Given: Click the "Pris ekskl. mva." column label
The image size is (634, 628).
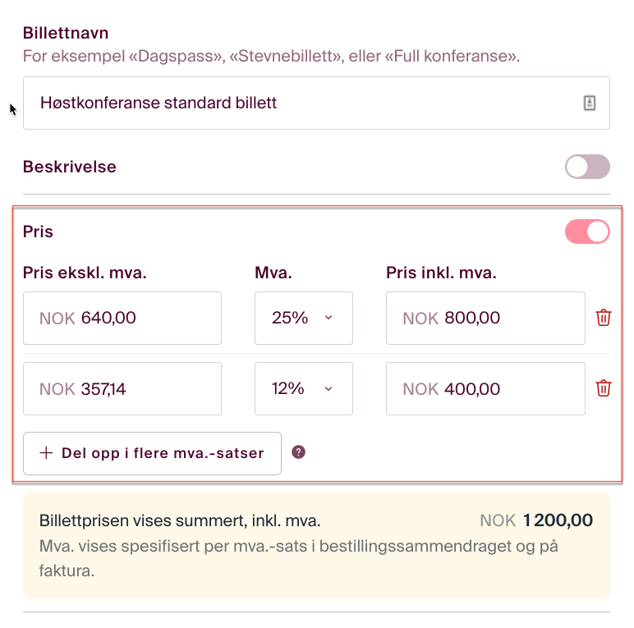Looking at the screenshot, I should pyautogui.click(x=92, y=272).
